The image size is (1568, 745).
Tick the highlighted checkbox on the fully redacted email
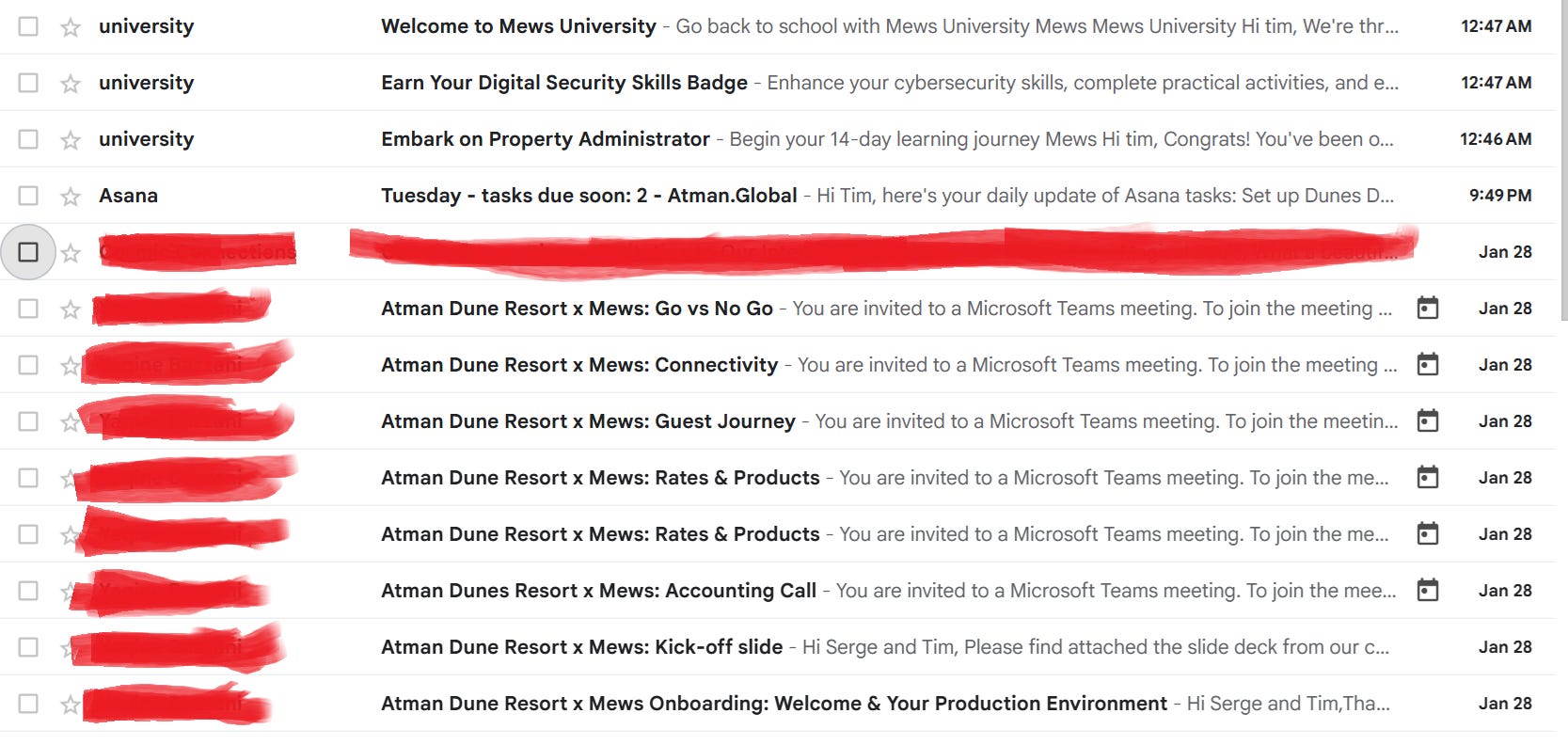(28, 252)
